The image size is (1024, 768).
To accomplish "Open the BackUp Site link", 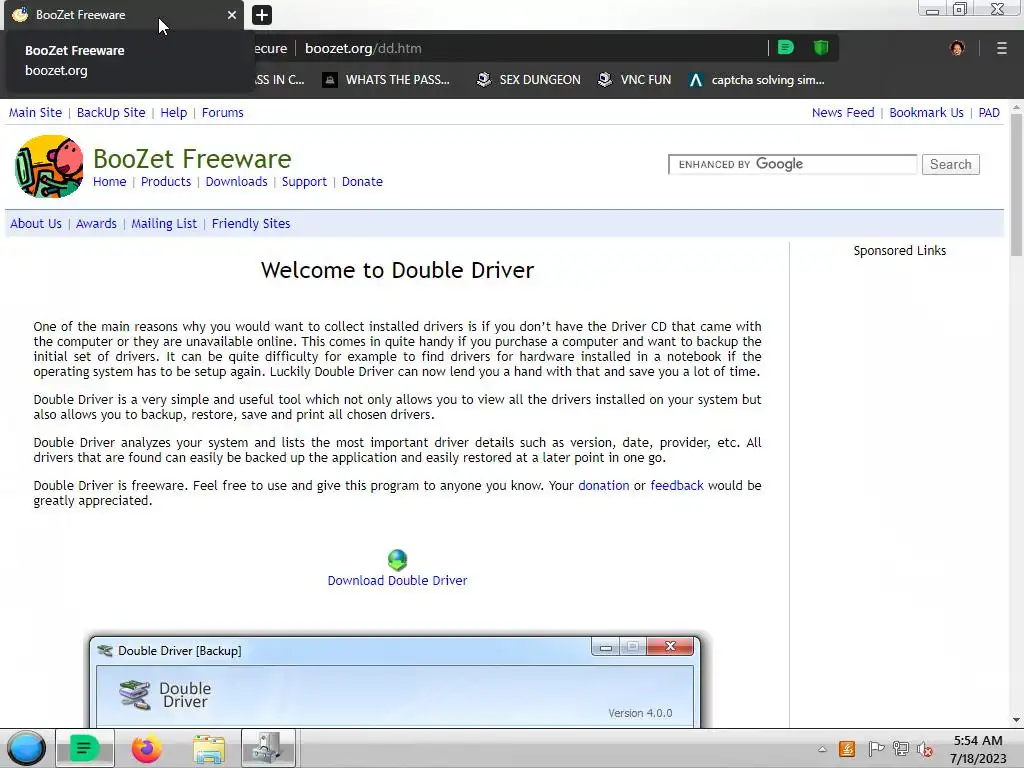I will pos(111,112).
